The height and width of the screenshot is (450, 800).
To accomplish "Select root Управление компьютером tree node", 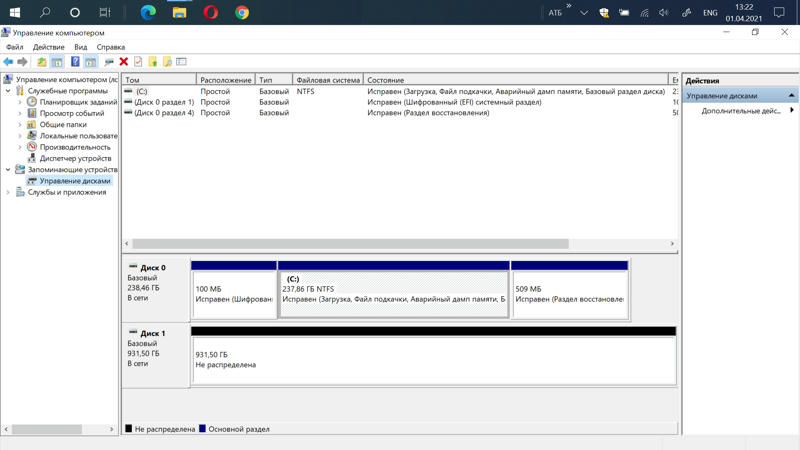I will point(66,80).
